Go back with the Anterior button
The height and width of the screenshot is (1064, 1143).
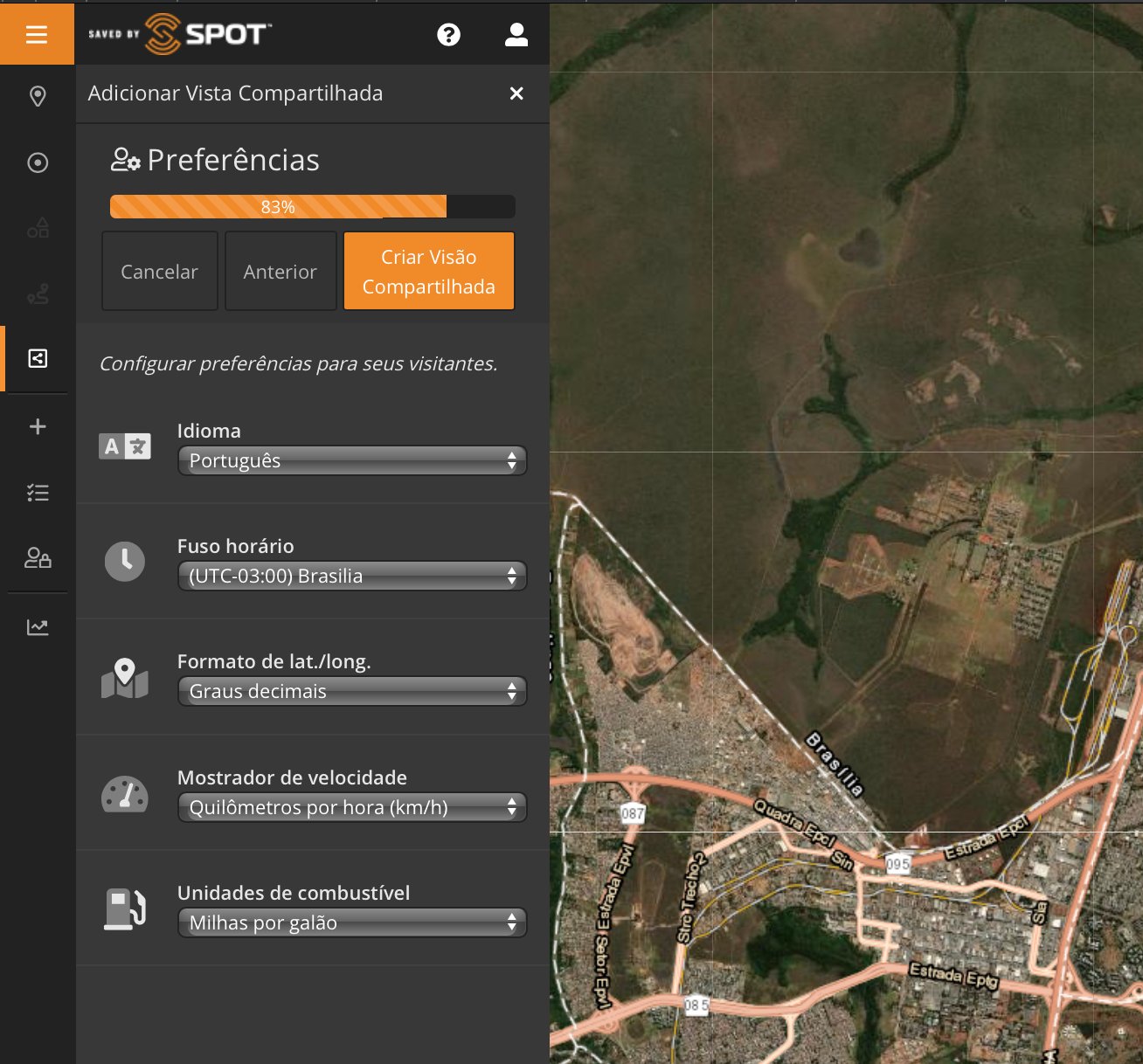coord(281,272)
